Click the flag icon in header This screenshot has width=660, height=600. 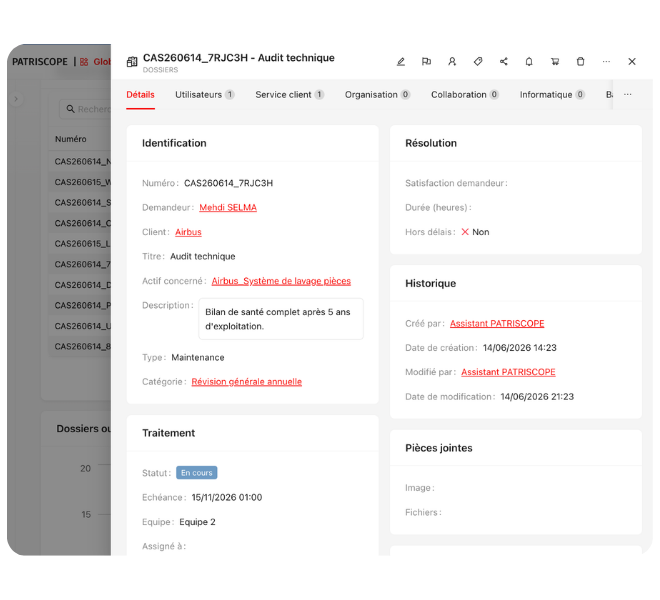coord(426,62)
